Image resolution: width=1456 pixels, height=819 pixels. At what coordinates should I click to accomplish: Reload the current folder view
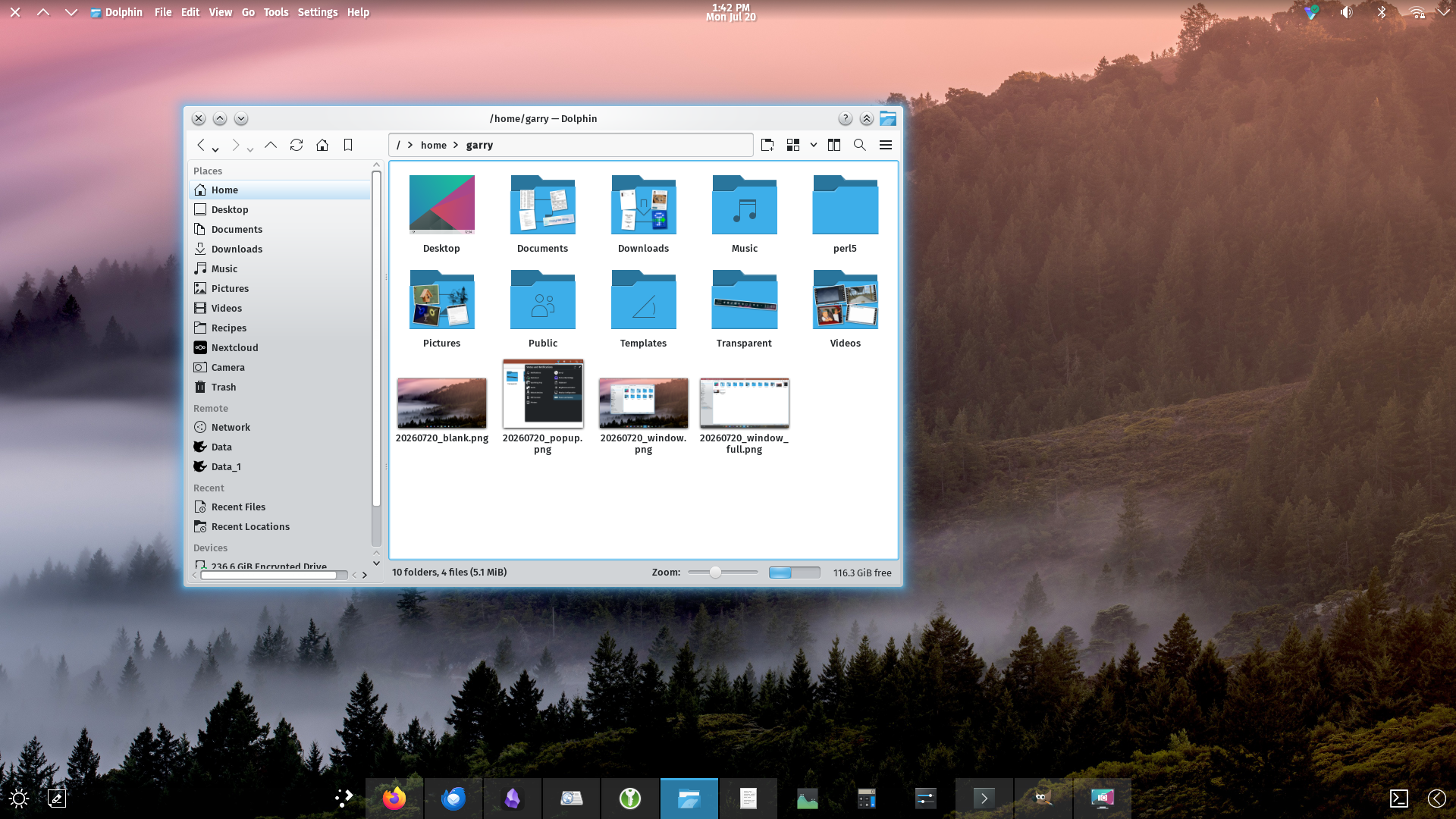point(297,145)
